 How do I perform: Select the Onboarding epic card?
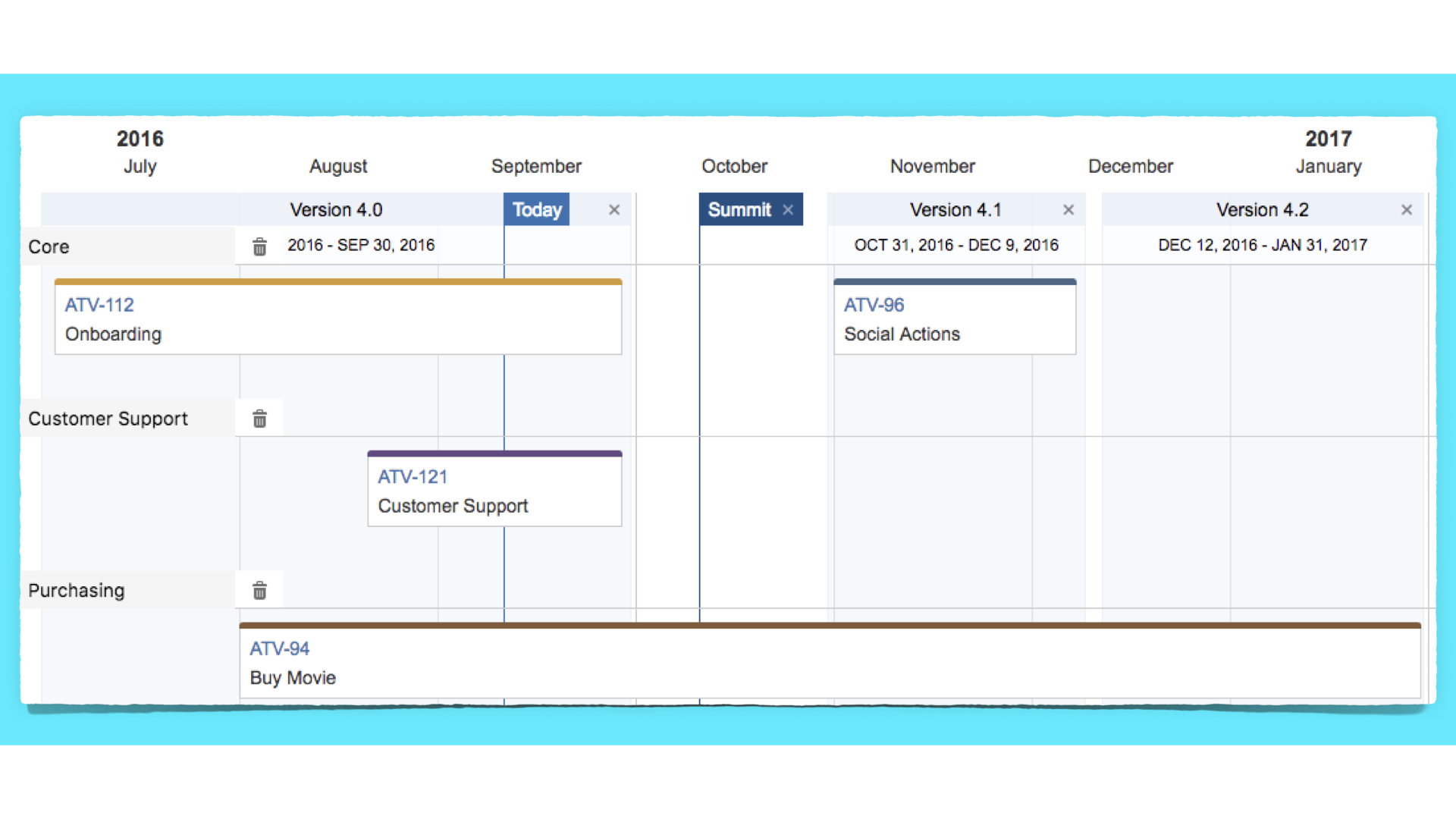coord(338,317)
